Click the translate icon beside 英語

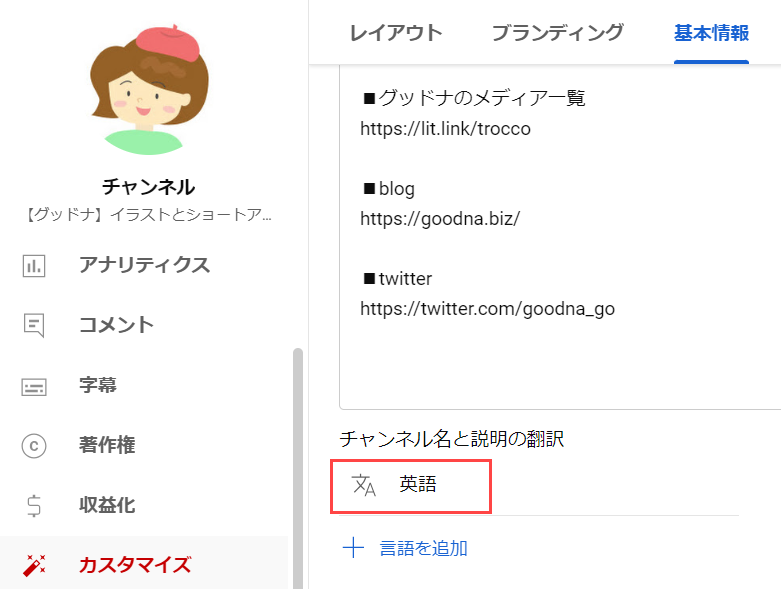365,485
